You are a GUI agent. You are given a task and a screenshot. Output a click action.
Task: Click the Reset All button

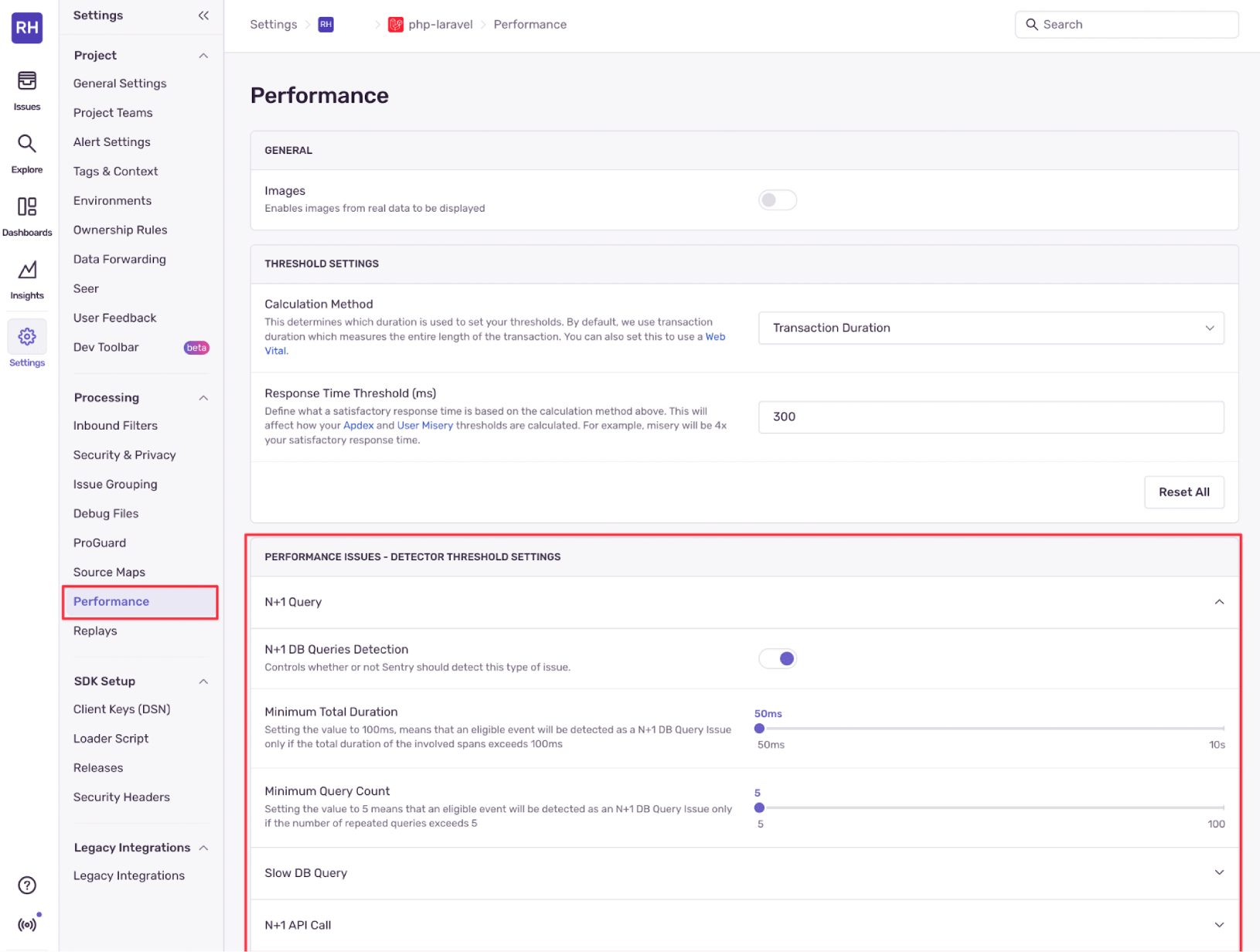1183,492
